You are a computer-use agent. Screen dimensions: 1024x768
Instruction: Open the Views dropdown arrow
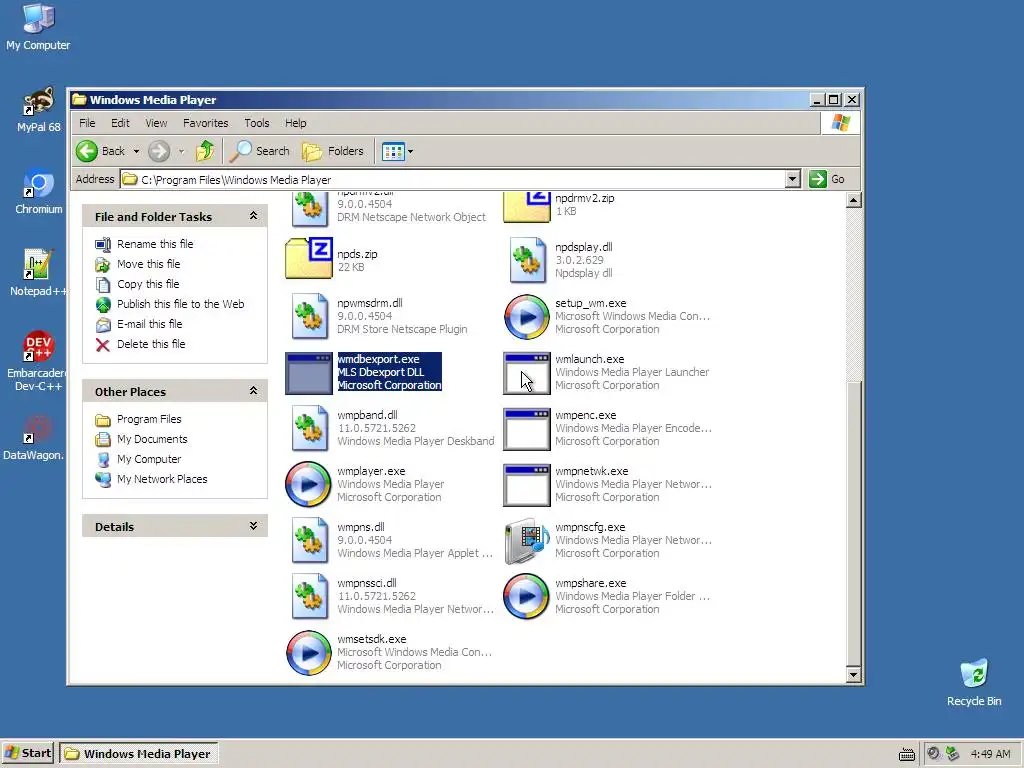[410, 152]
